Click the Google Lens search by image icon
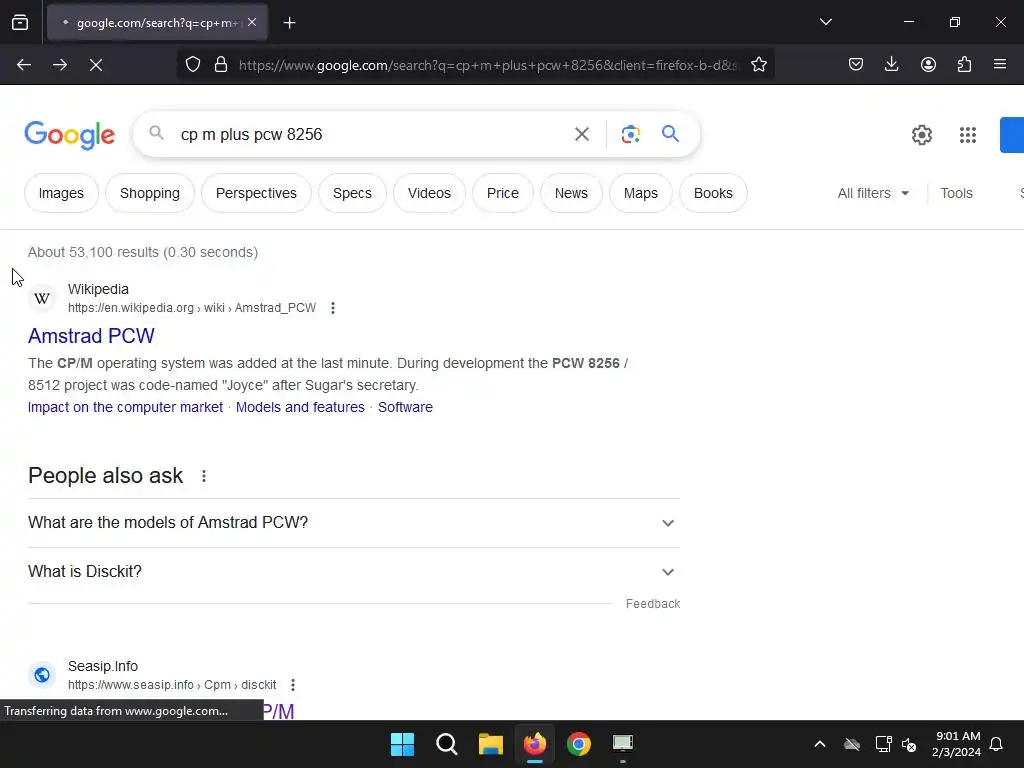 (630, 135)
